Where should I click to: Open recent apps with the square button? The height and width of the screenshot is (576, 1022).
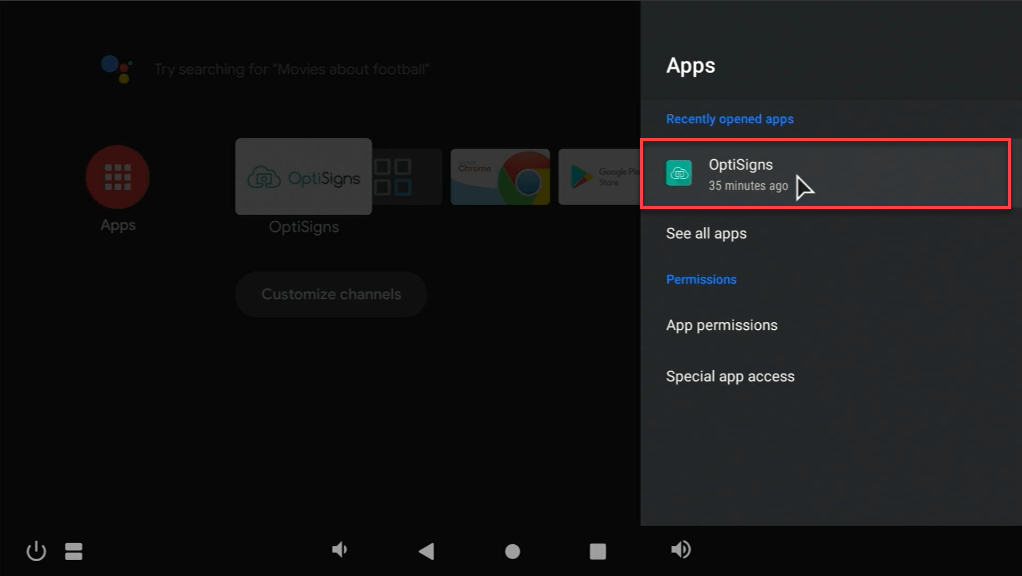(597, 550)
